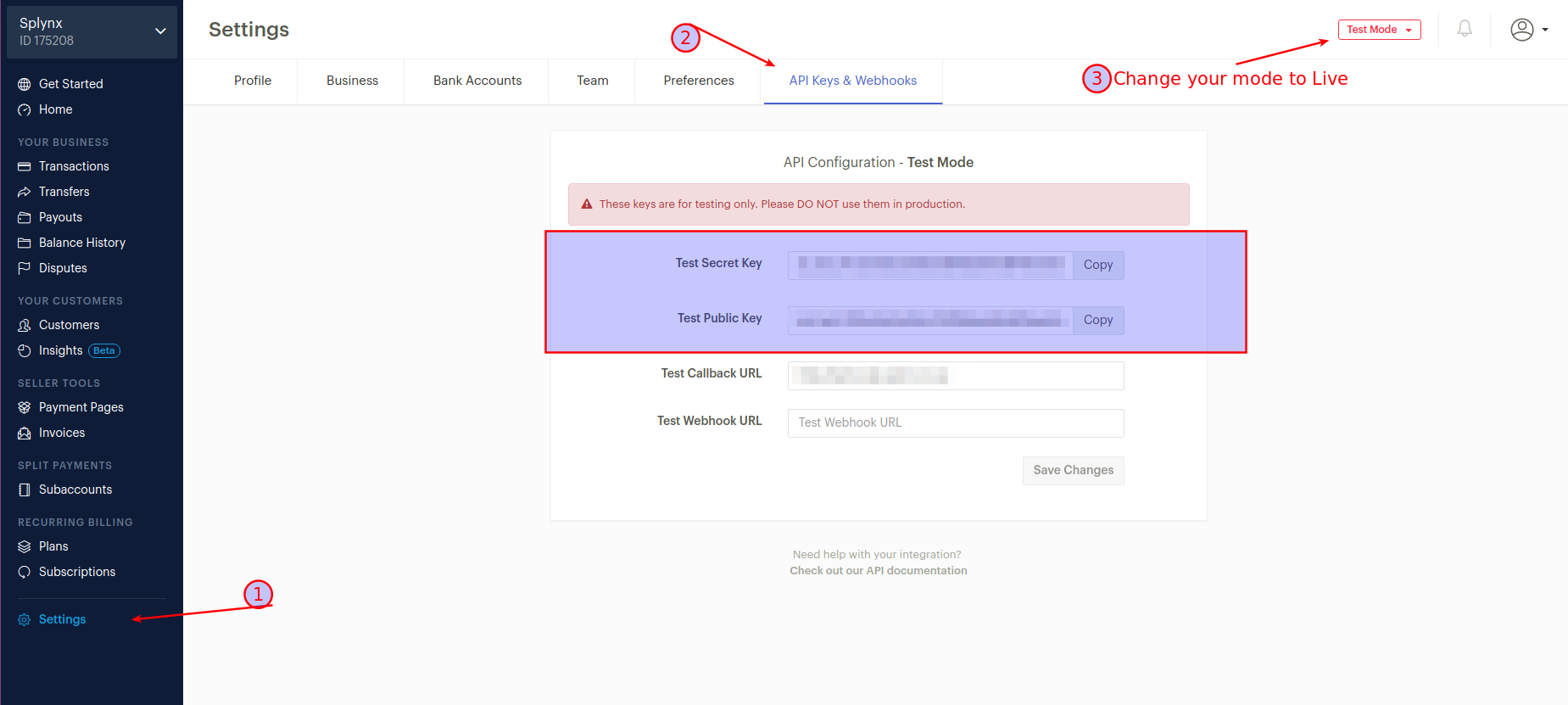Viewport: 1568px width, 705px height.
Task: Switch to the Bank Accounts tab
Action: point(477,81)
